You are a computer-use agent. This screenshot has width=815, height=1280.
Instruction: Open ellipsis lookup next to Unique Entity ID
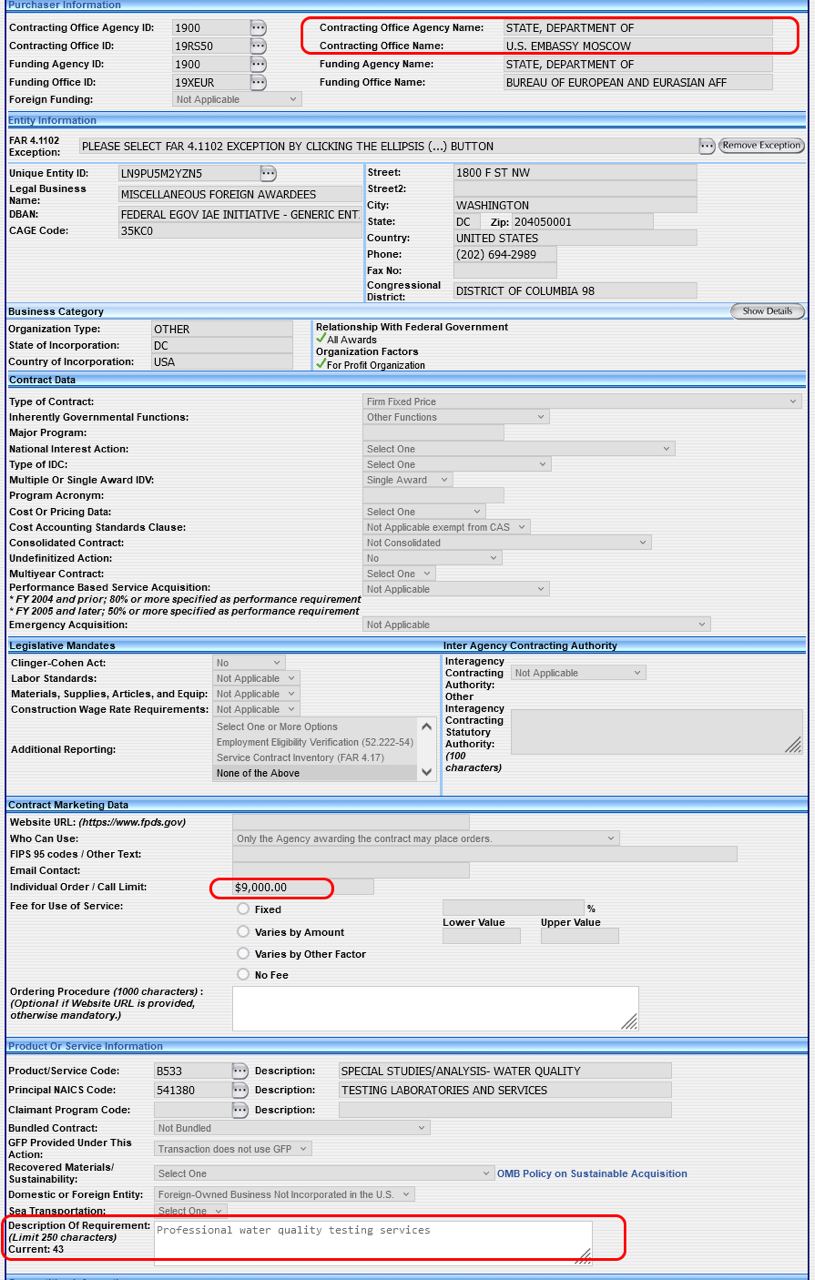(x=268, y=173)
